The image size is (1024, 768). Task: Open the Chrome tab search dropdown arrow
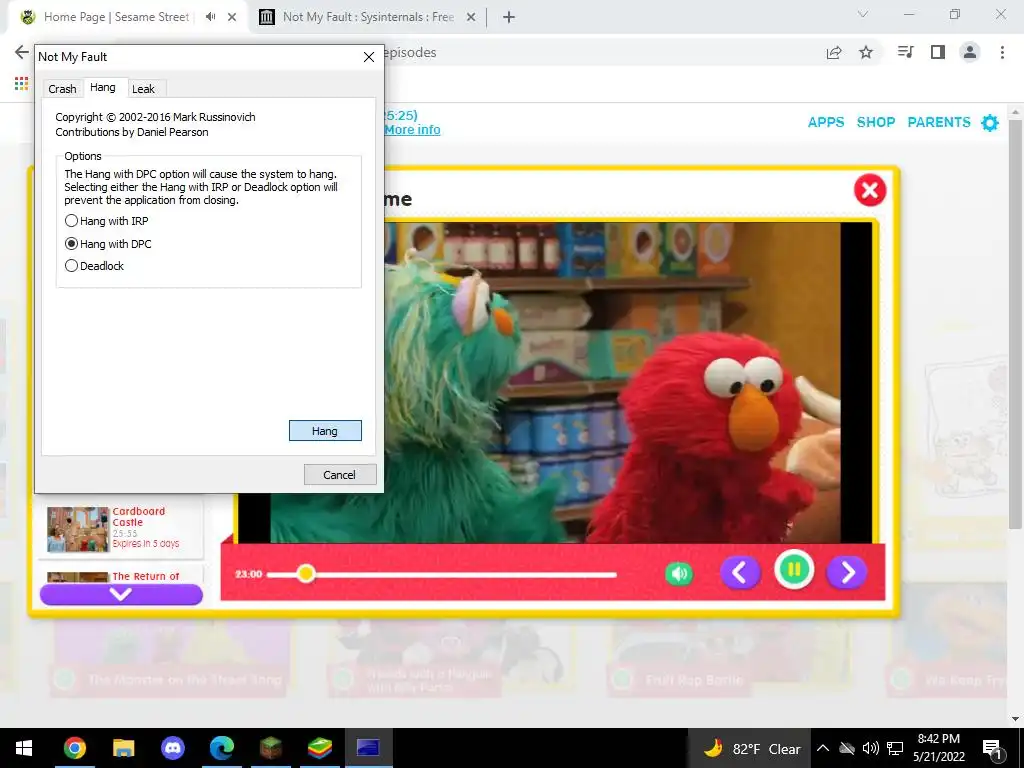point(863,14)
